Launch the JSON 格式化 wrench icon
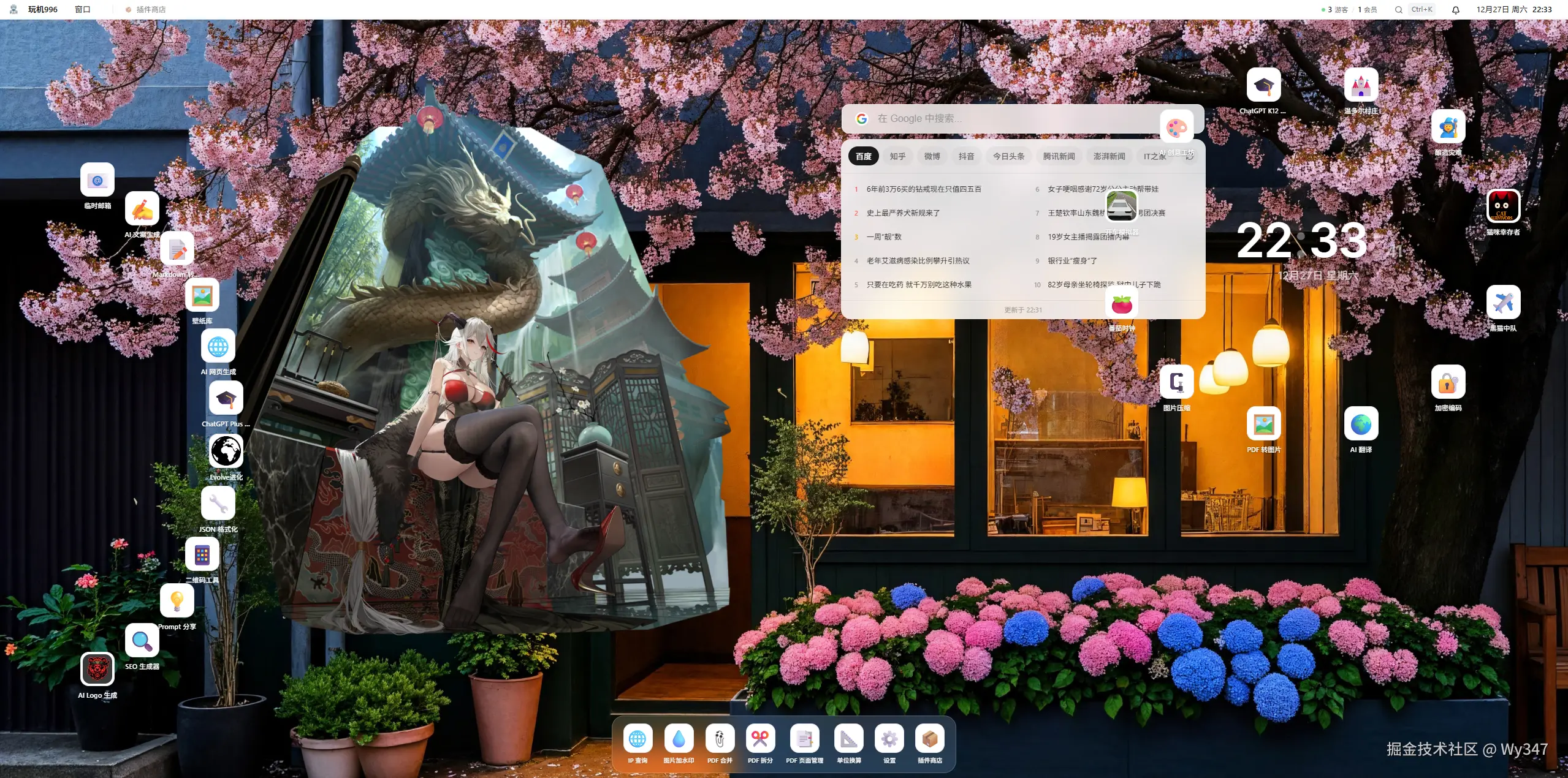This screenshot has height=778, width=1568. click(218, 504)
